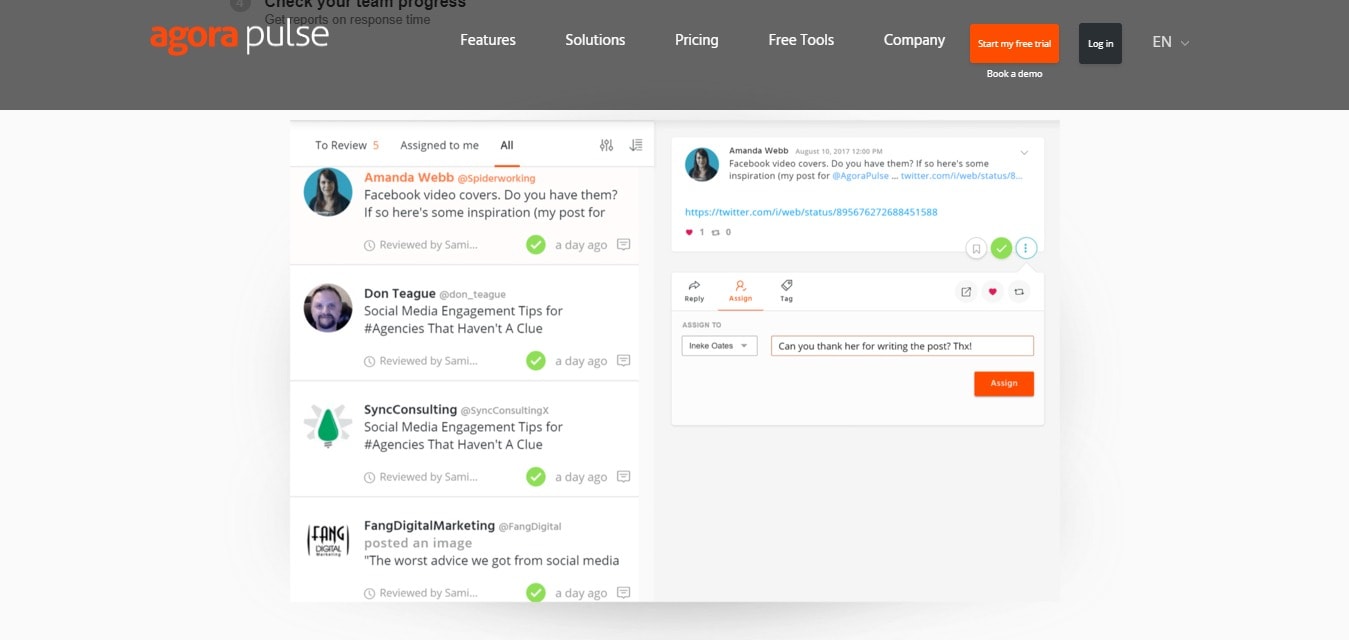Click the Book a demo link
The image size is (1349, 640).
tap(1014, 74)
